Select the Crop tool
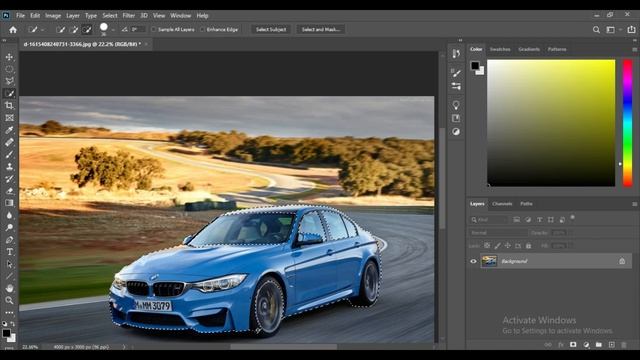This screenshot has height=360, width=640. 9,105
